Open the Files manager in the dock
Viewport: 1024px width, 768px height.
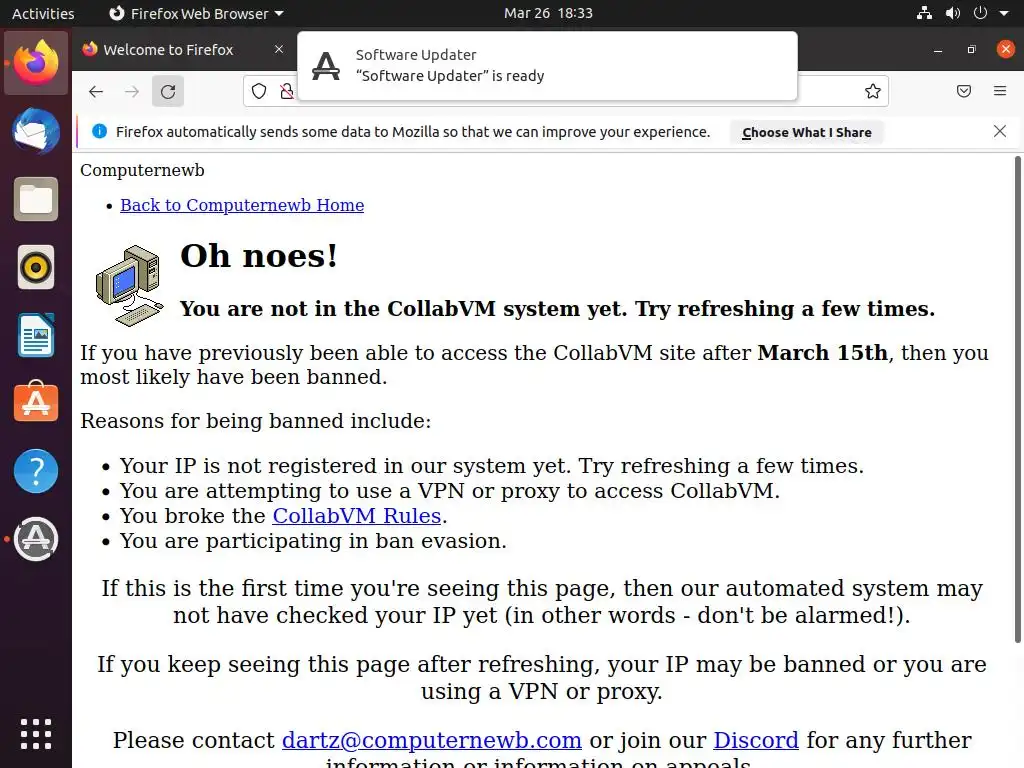36,199
